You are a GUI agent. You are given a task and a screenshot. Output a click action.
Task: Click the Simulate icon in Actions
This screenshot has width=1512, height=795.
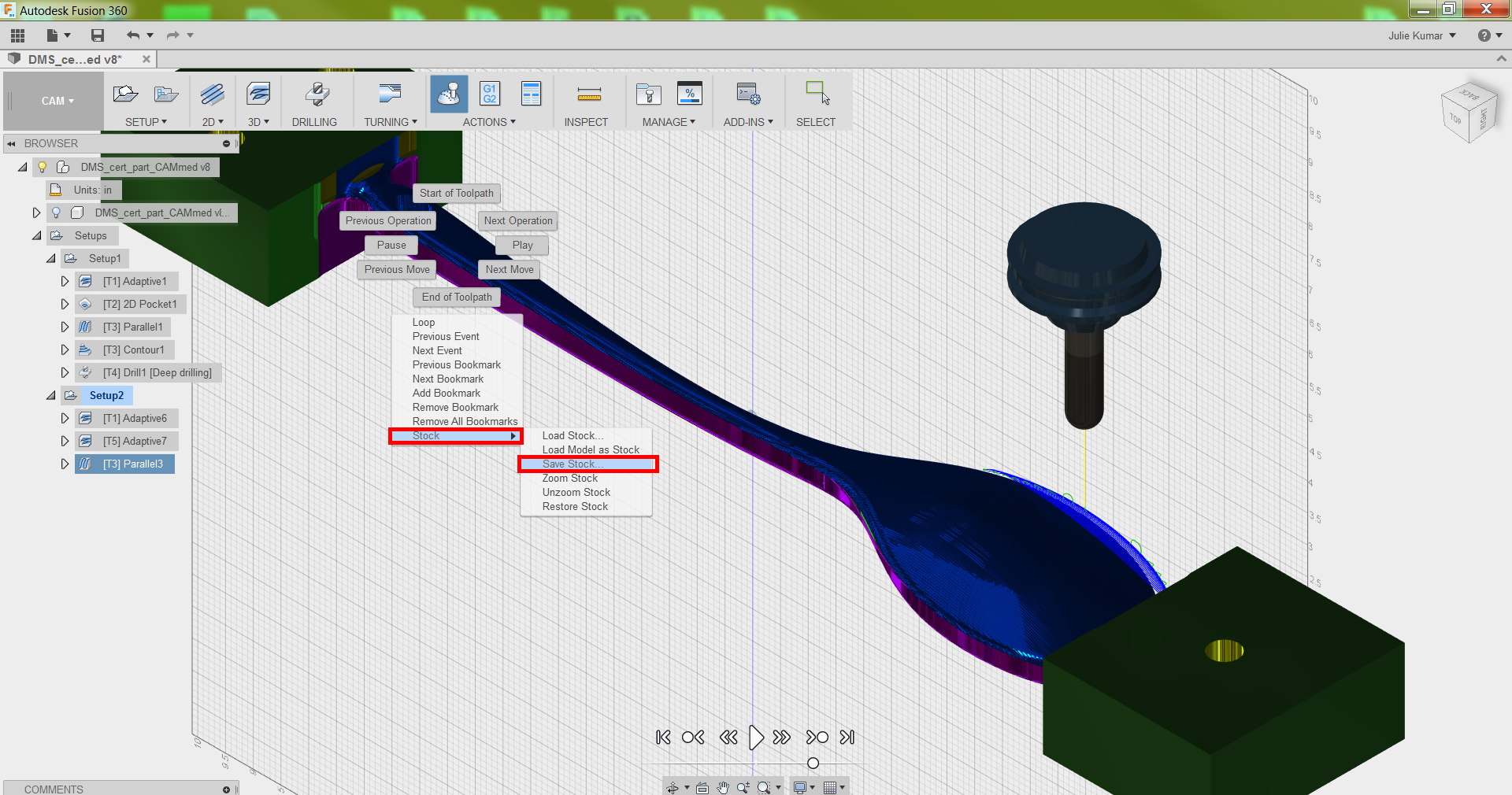[x=449, y=94]
